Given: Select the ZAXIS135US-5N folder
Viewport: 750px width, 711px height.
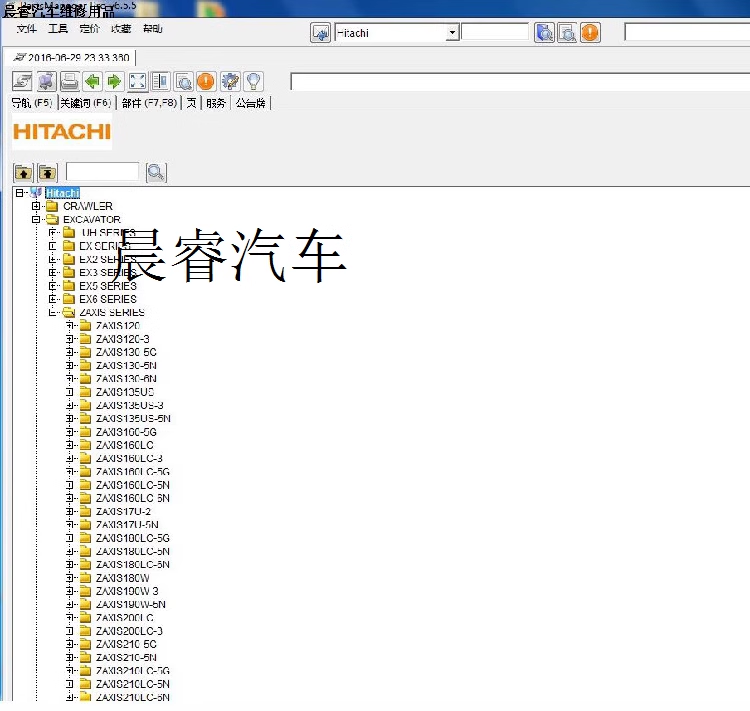Looking at the screenshot, I should point(133,419).
